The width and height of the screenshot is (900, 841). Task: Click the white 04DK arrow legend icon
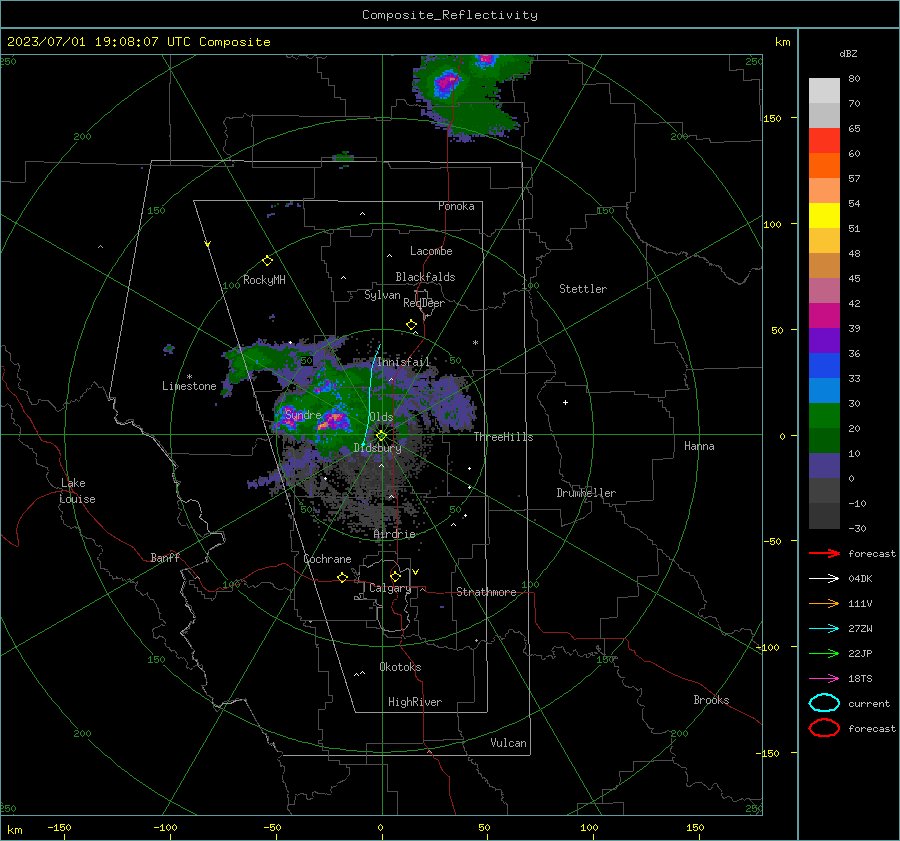[824, 578]
